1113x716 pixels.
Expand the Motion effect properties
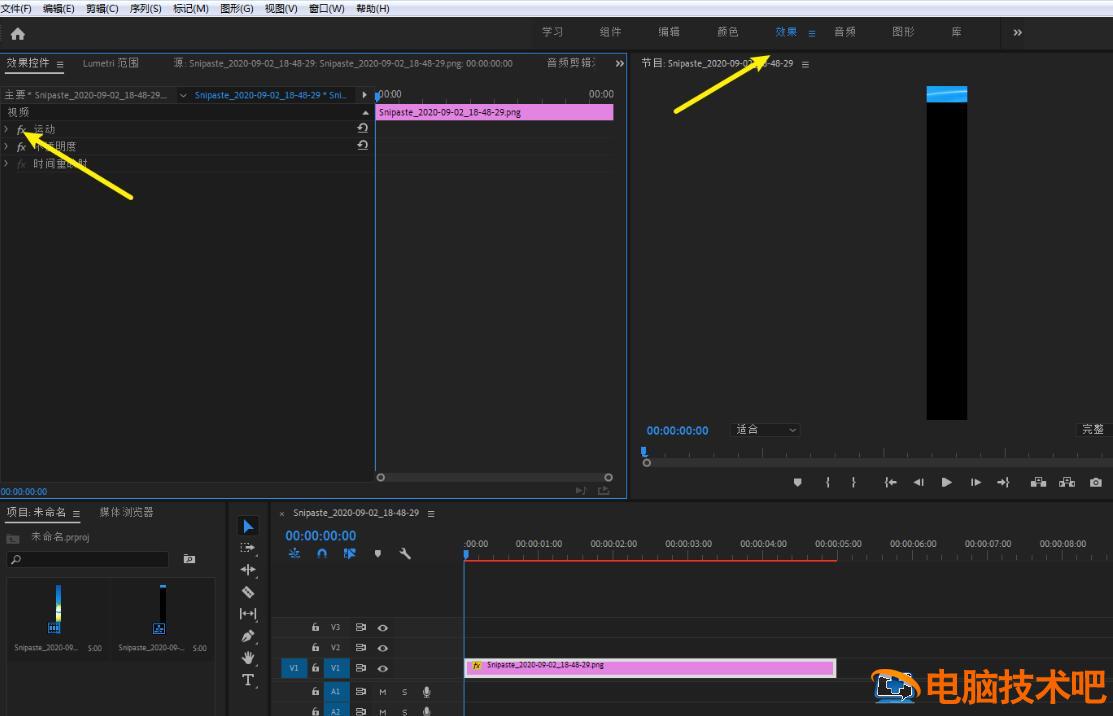tap(6, 128)
